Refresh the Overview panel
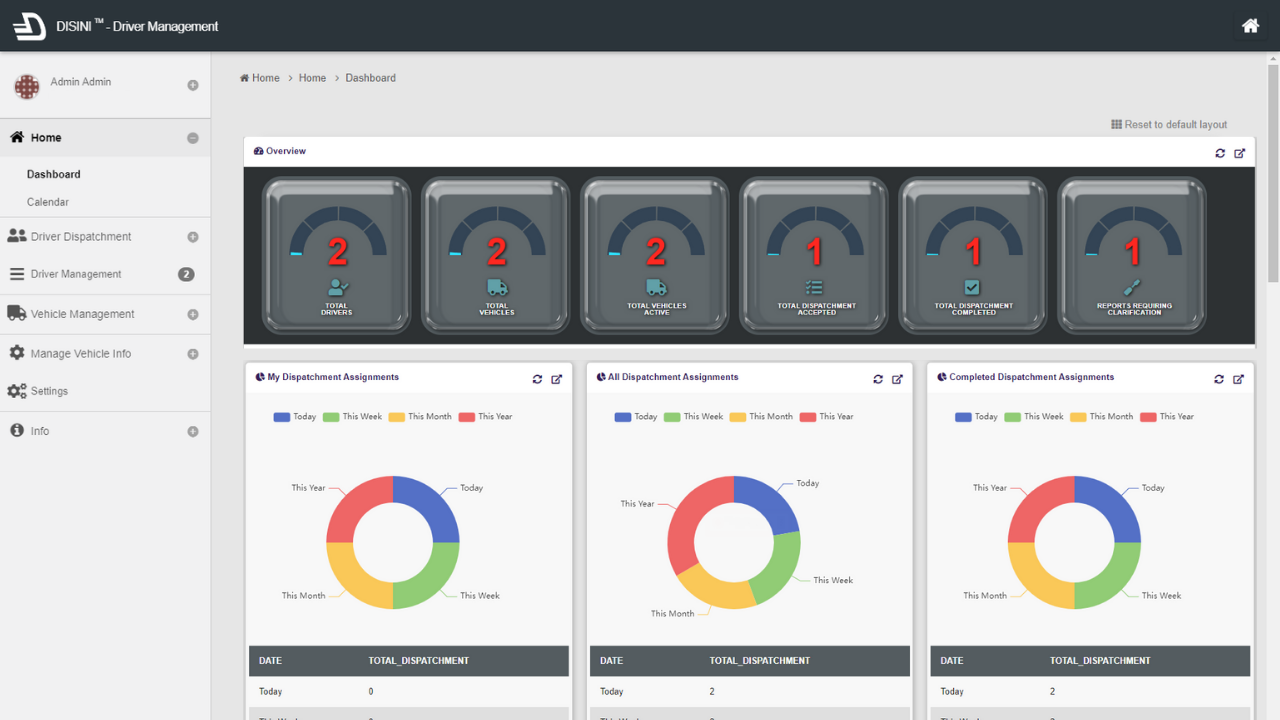Screen dimensions: 1280x720 1220,153
